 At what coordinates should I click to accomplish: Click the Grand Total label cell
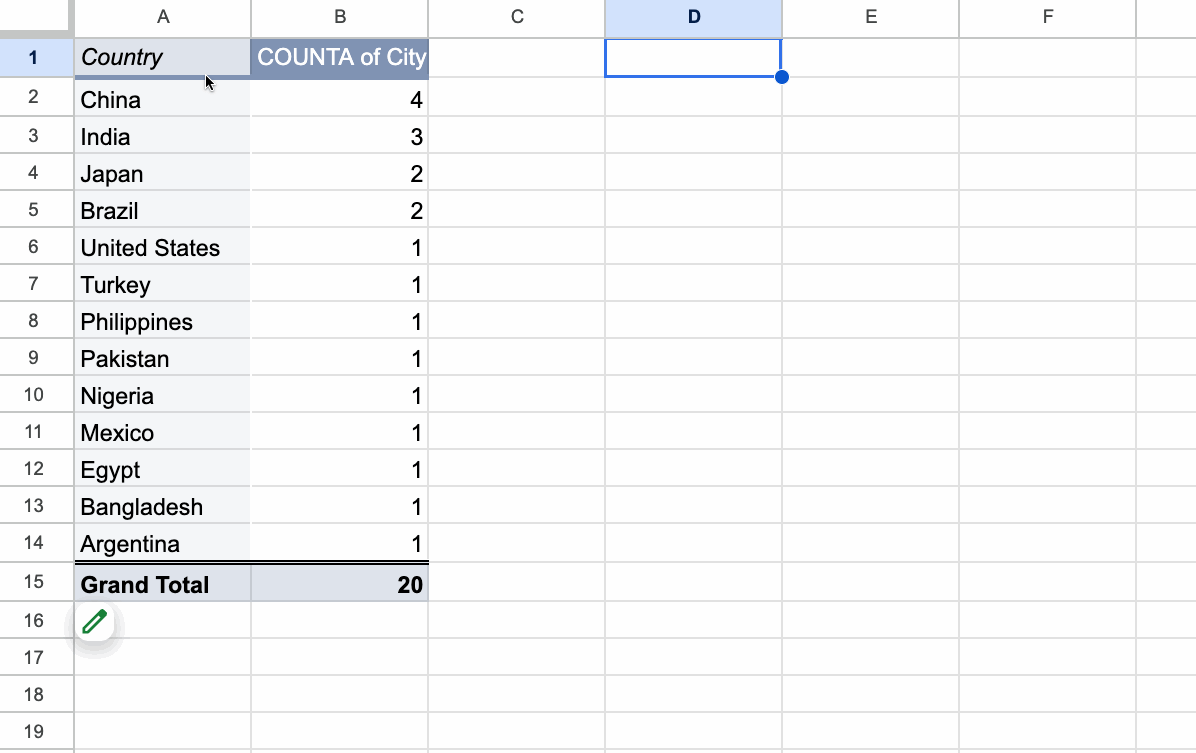(x=162, y=584)
